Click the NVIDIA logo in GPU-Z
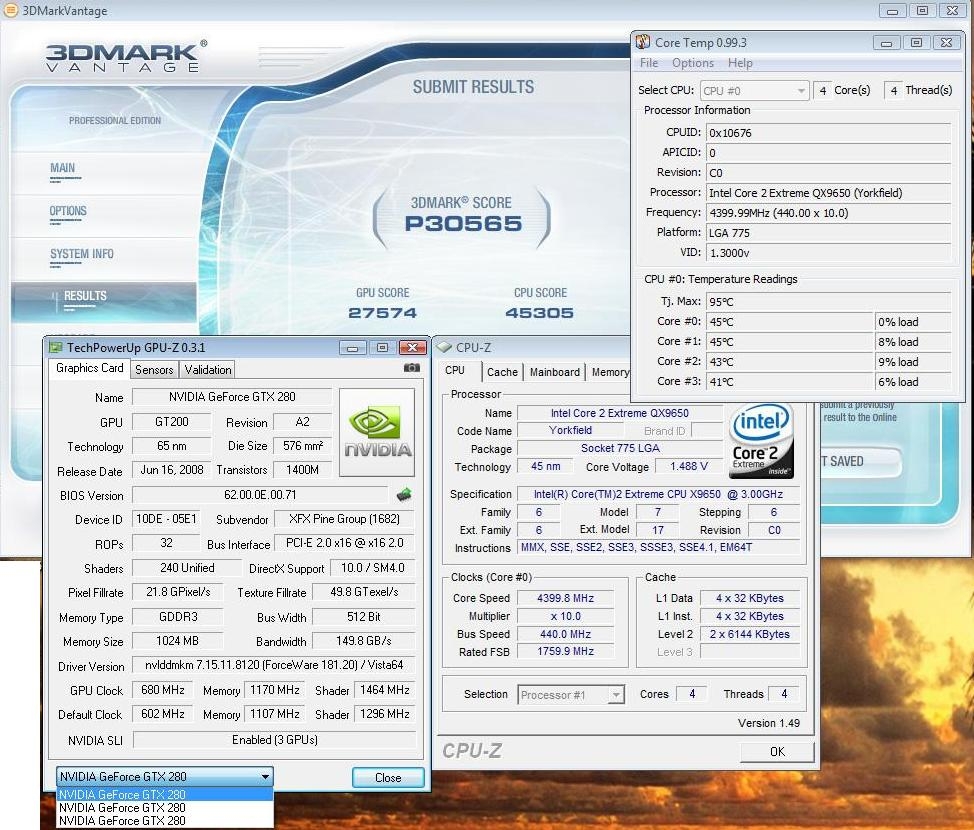974x830 pixels. coord(377,432)
